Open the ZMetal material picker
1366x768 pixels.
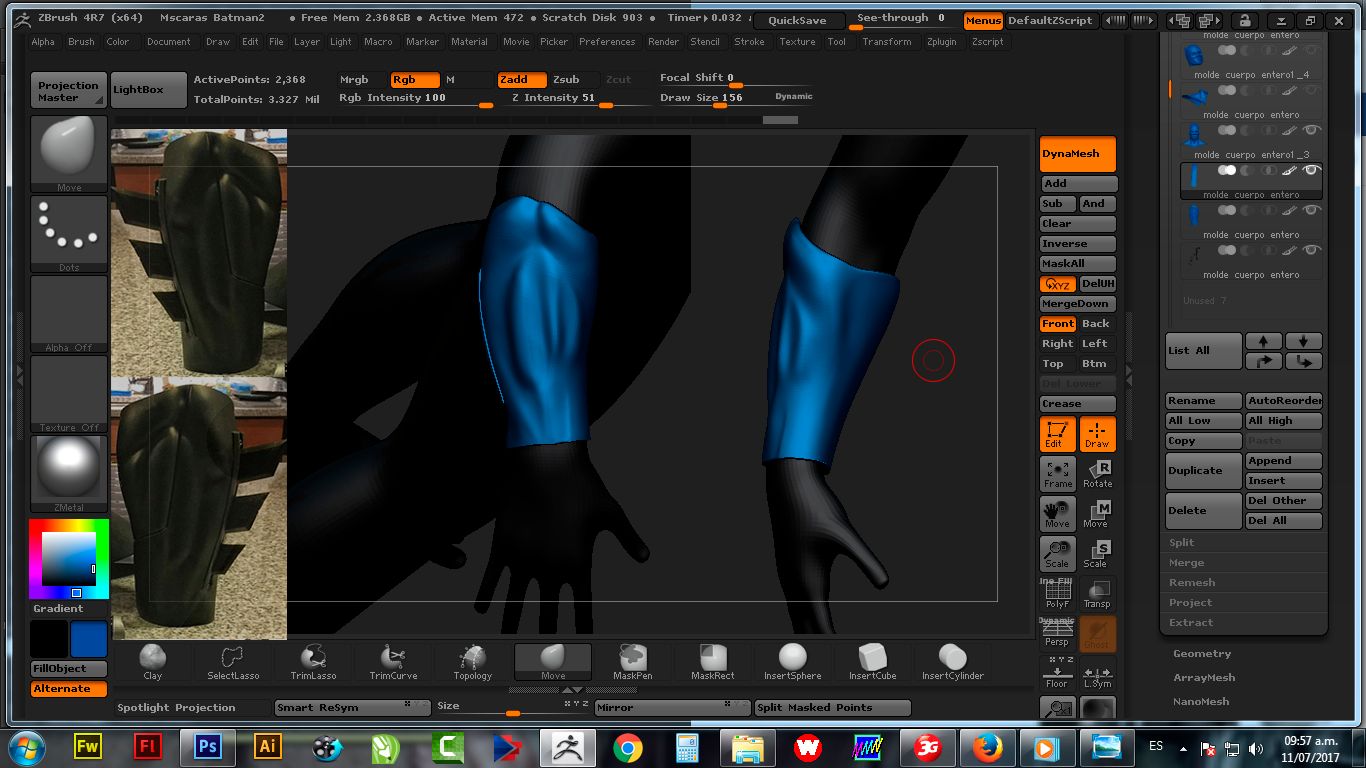(69, 473)
